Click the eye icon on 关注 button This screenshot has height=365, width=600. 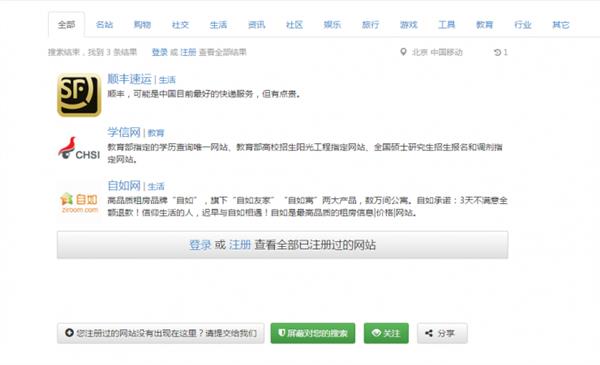pos(377,333)
